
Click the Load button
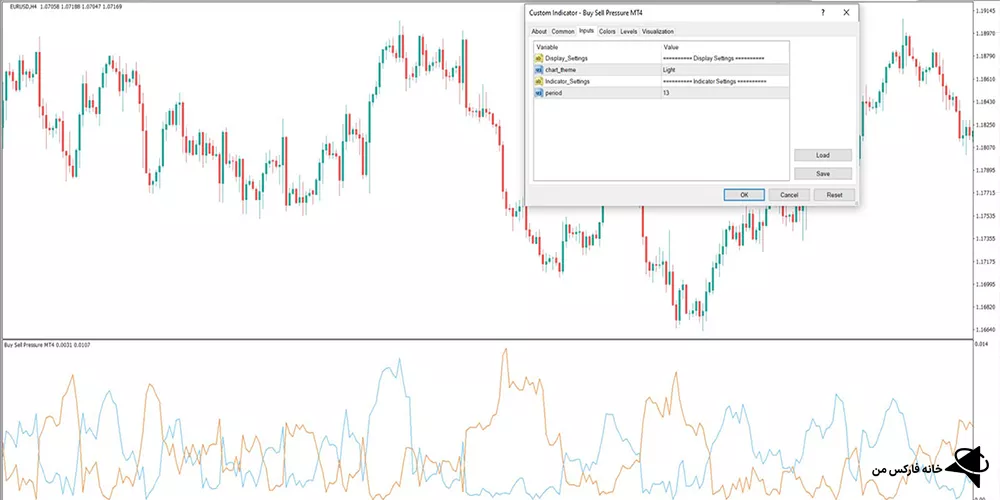823,155
